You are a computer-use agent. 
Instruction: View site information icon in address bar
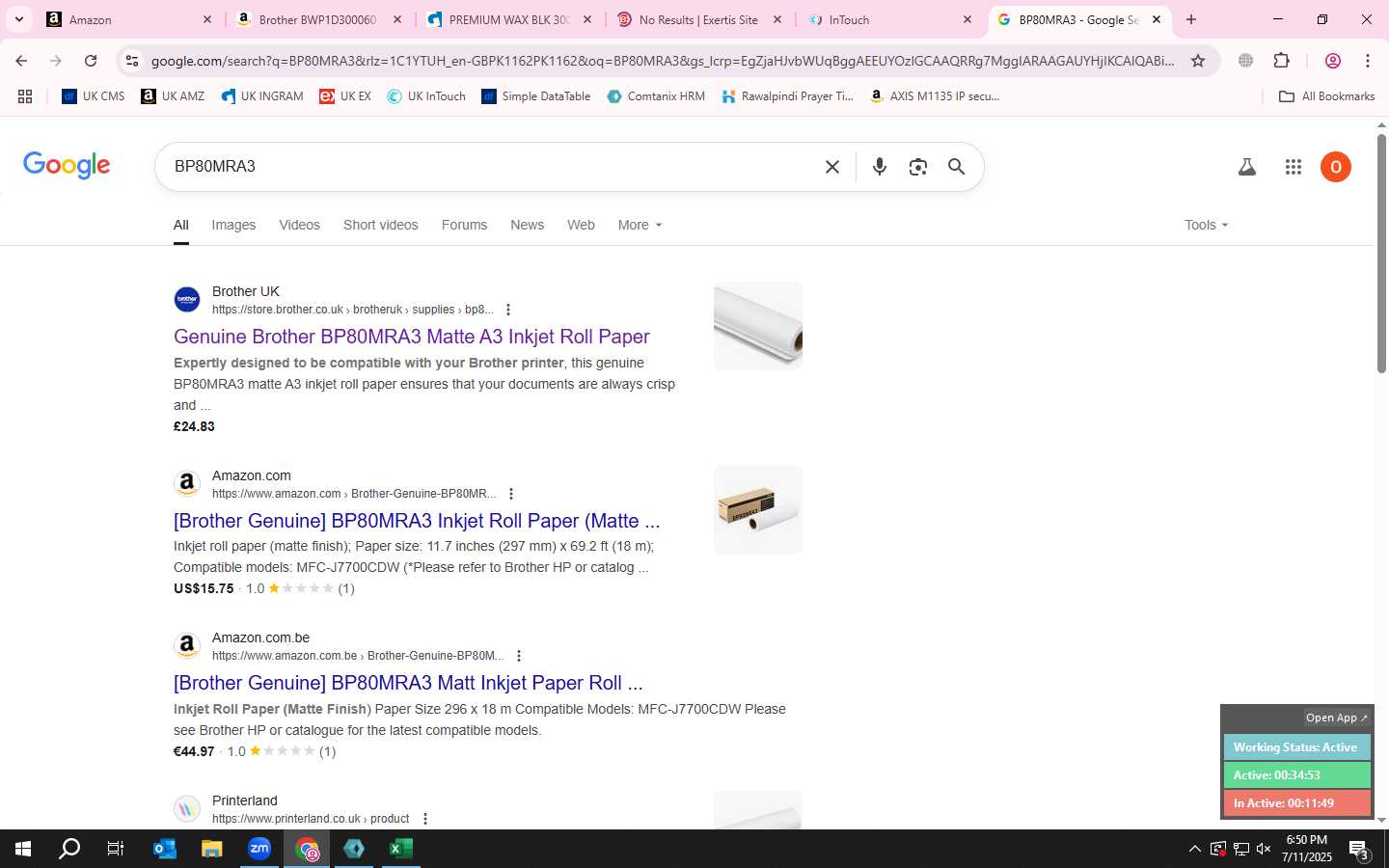tap(131, 61)
